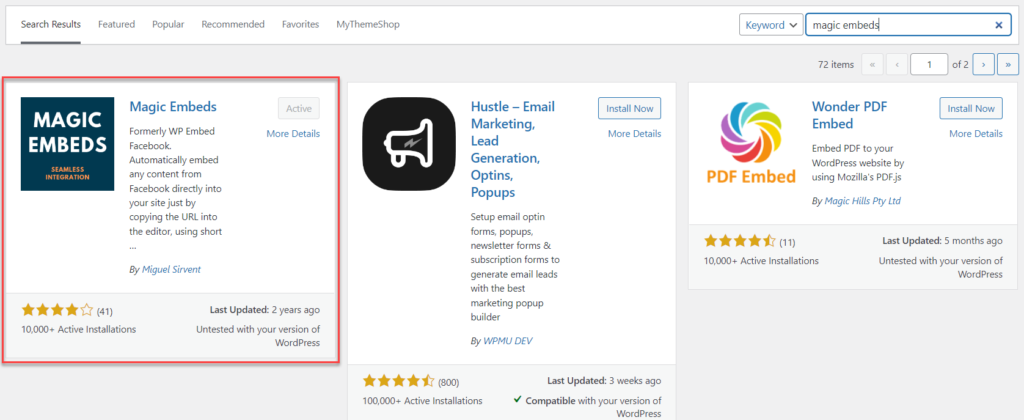Open the Keyword search type dropdown
The height and width of the screenshot is (420, 1024).
(770, 25)
